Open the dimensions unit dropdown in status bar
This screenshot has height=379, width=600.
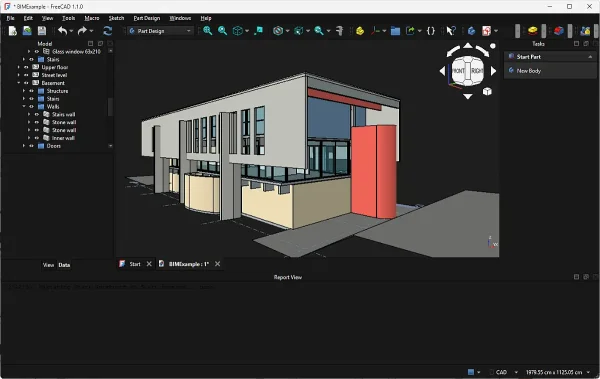tap(558, 372)
